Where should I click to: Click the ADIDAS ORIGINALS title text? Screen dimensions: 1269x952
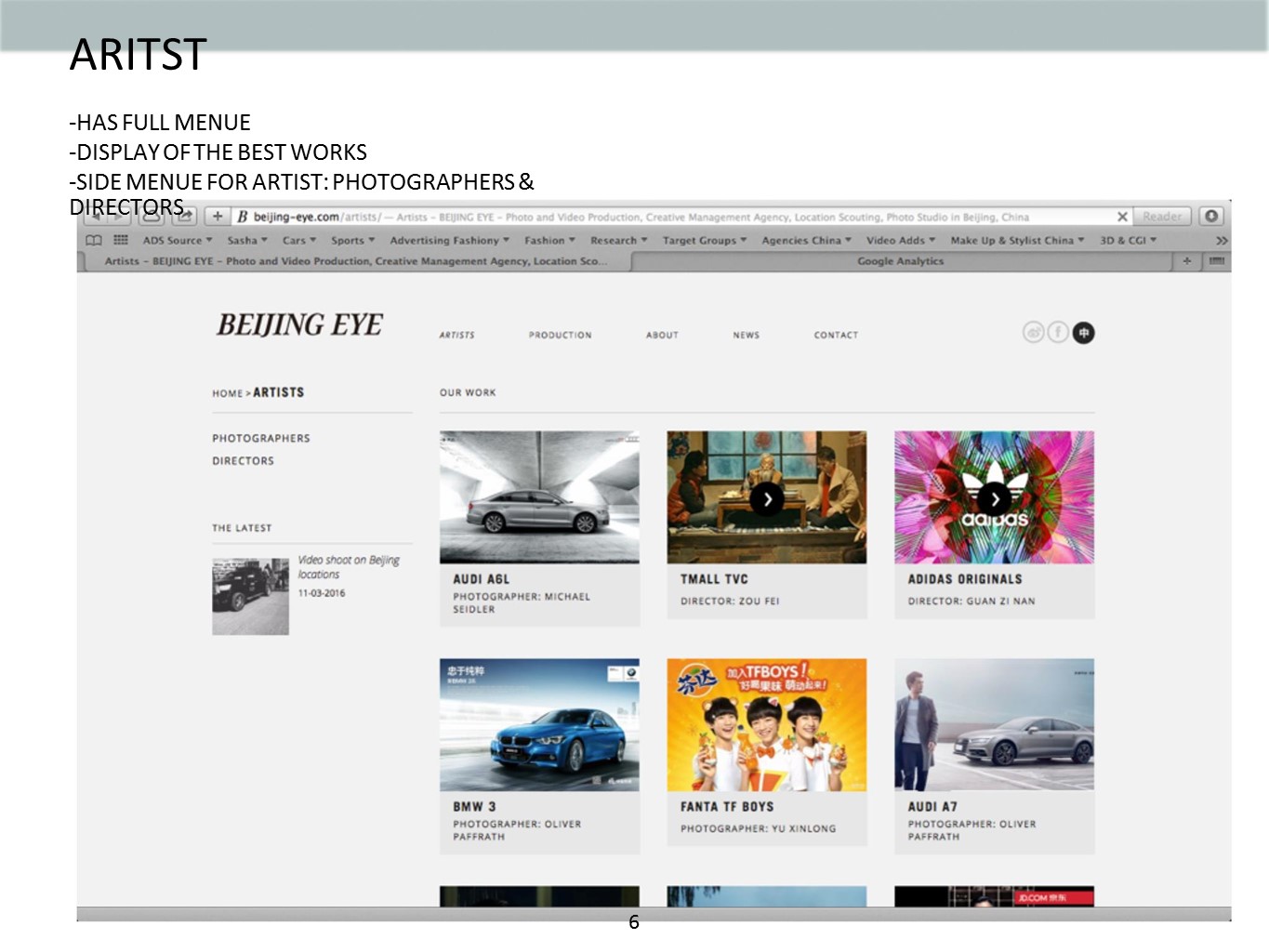965,579
